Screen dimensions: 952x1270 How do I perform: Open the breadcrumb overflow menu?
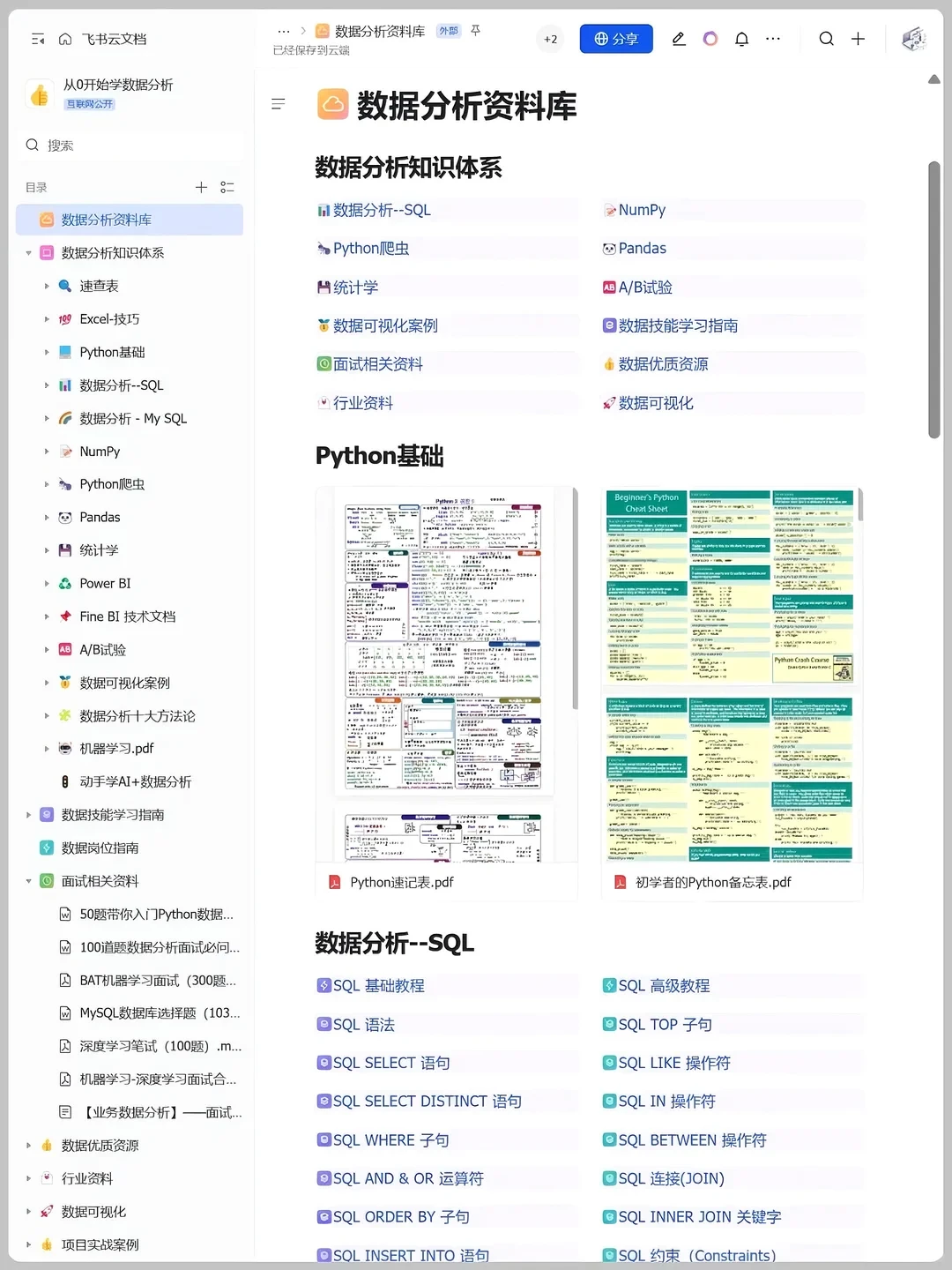coord(283,30)
